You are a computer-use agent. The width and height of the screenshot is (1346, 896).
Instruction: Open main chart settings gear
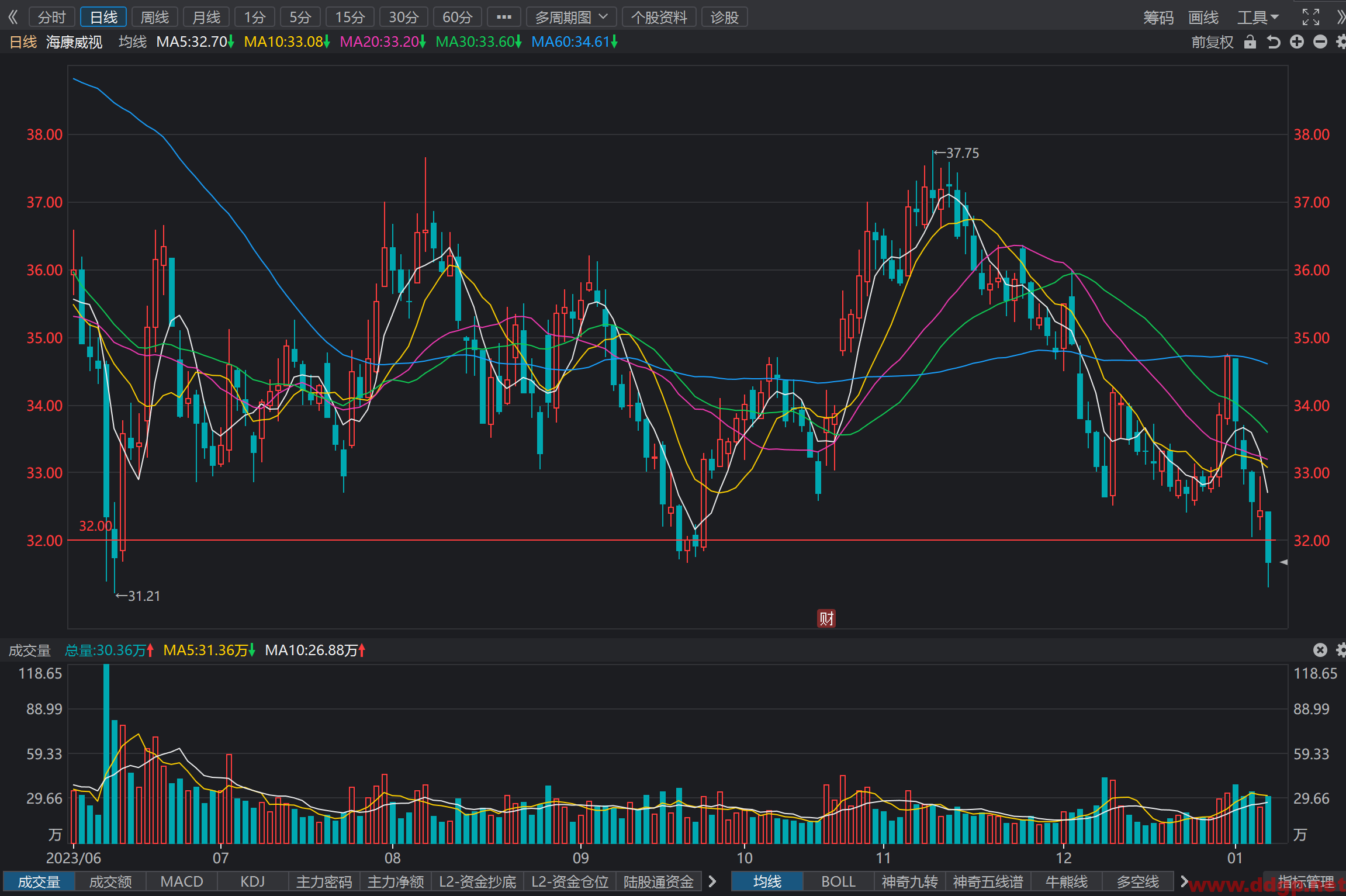1341,41
